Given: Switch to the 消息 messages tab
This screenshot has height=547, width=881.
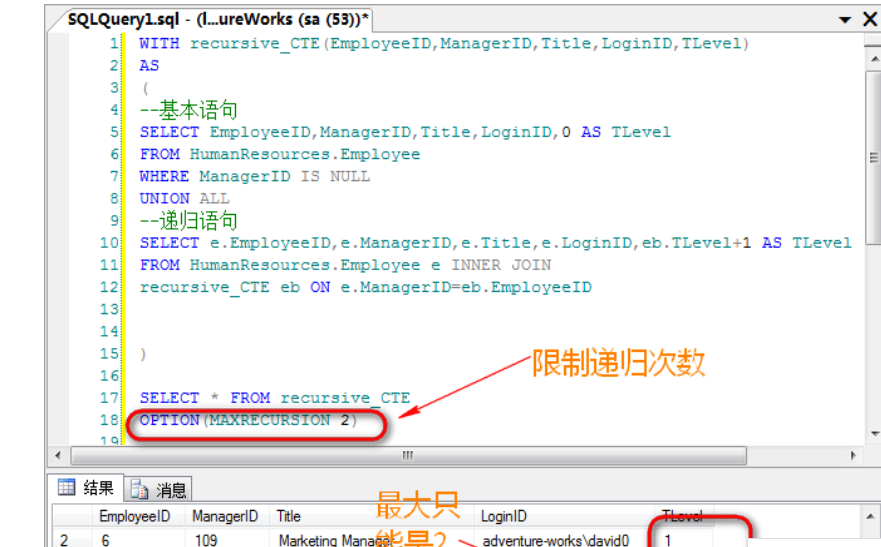Looking at the screenshot, I should (160, 489).
